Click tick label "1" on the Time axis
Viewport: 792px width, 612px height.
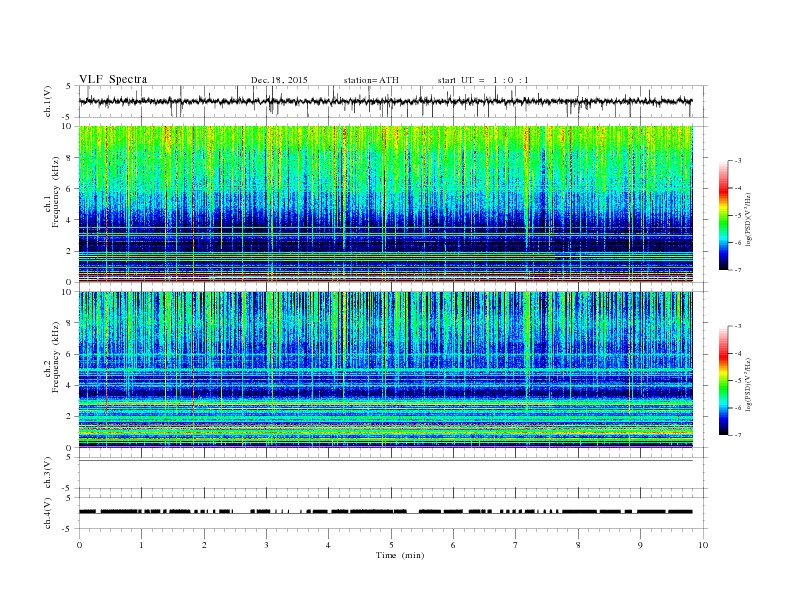[x=141, y=545]
